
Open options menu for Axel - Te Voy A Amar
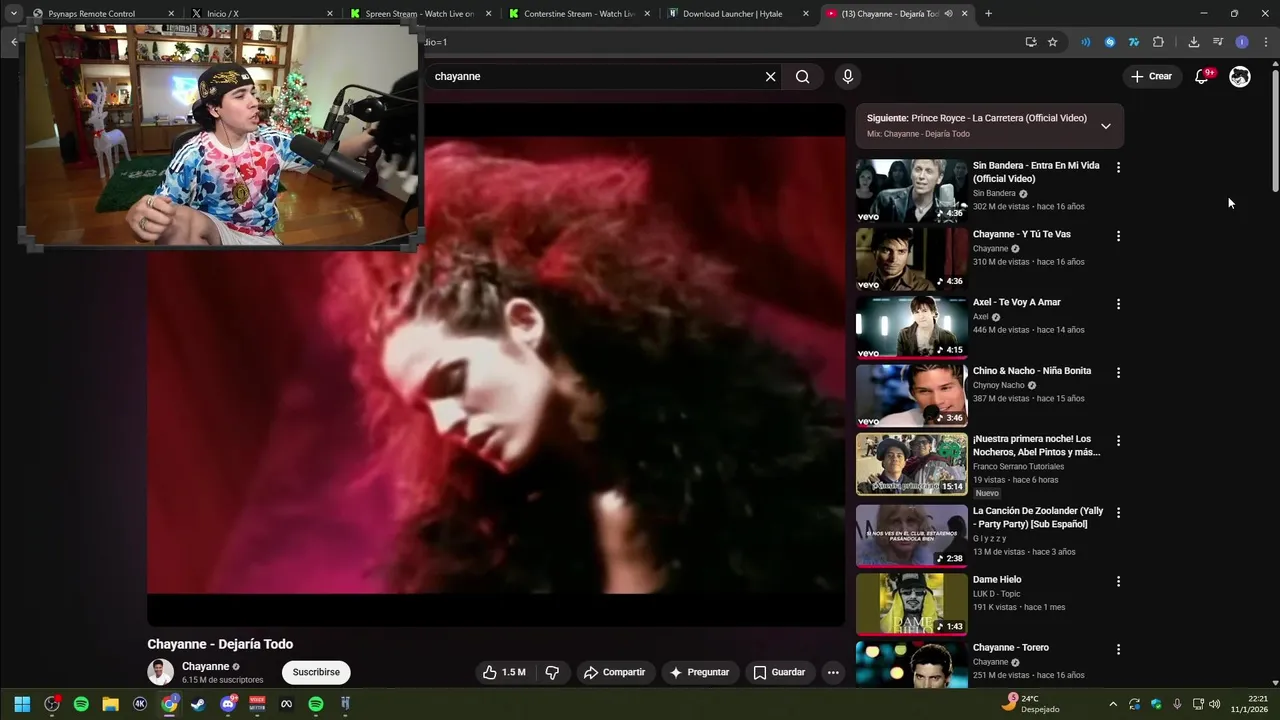pos(1118,304)
